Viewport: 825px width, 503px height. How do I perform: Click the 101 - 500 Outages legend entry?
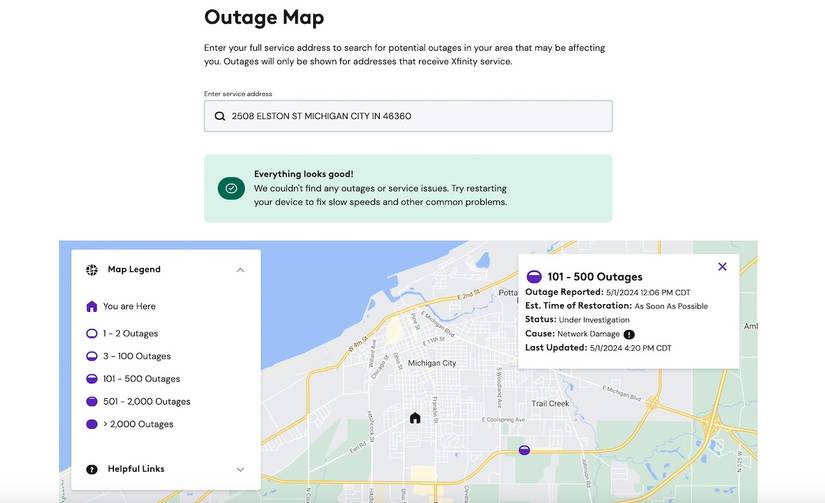pos(140,379)
